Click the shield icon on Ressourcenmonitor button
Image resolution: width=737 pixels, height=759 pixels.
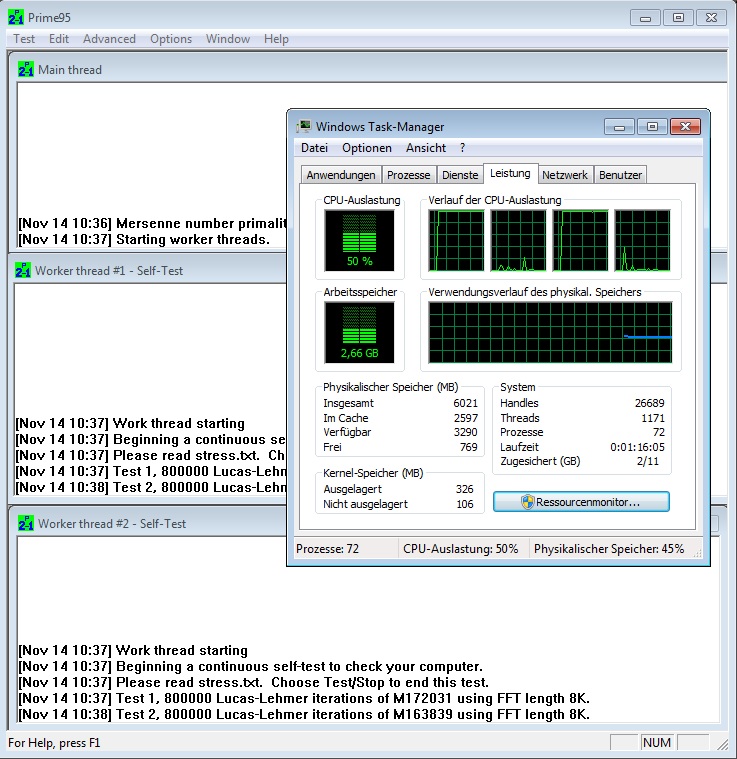coord(527,502)
